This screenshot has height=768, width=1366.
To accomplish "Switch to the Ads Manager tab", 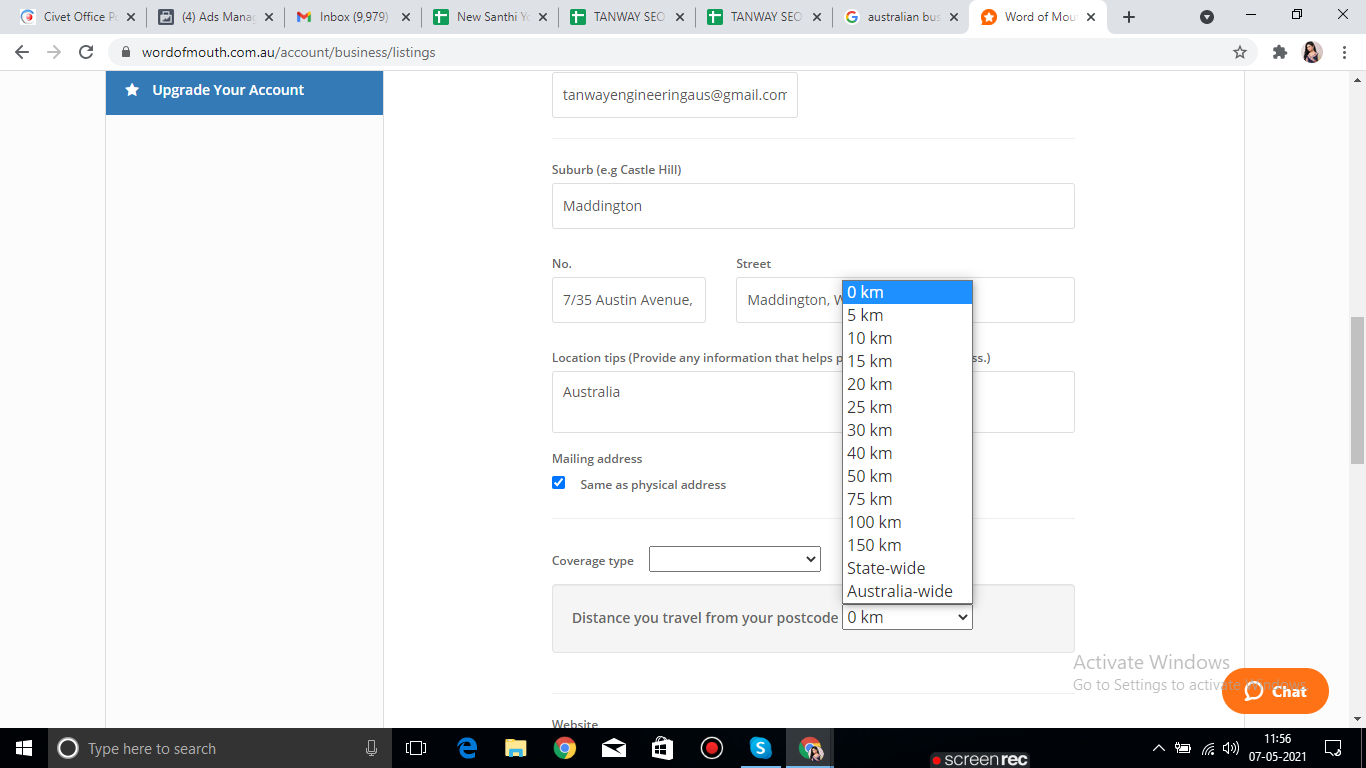I will coord(215,17).
